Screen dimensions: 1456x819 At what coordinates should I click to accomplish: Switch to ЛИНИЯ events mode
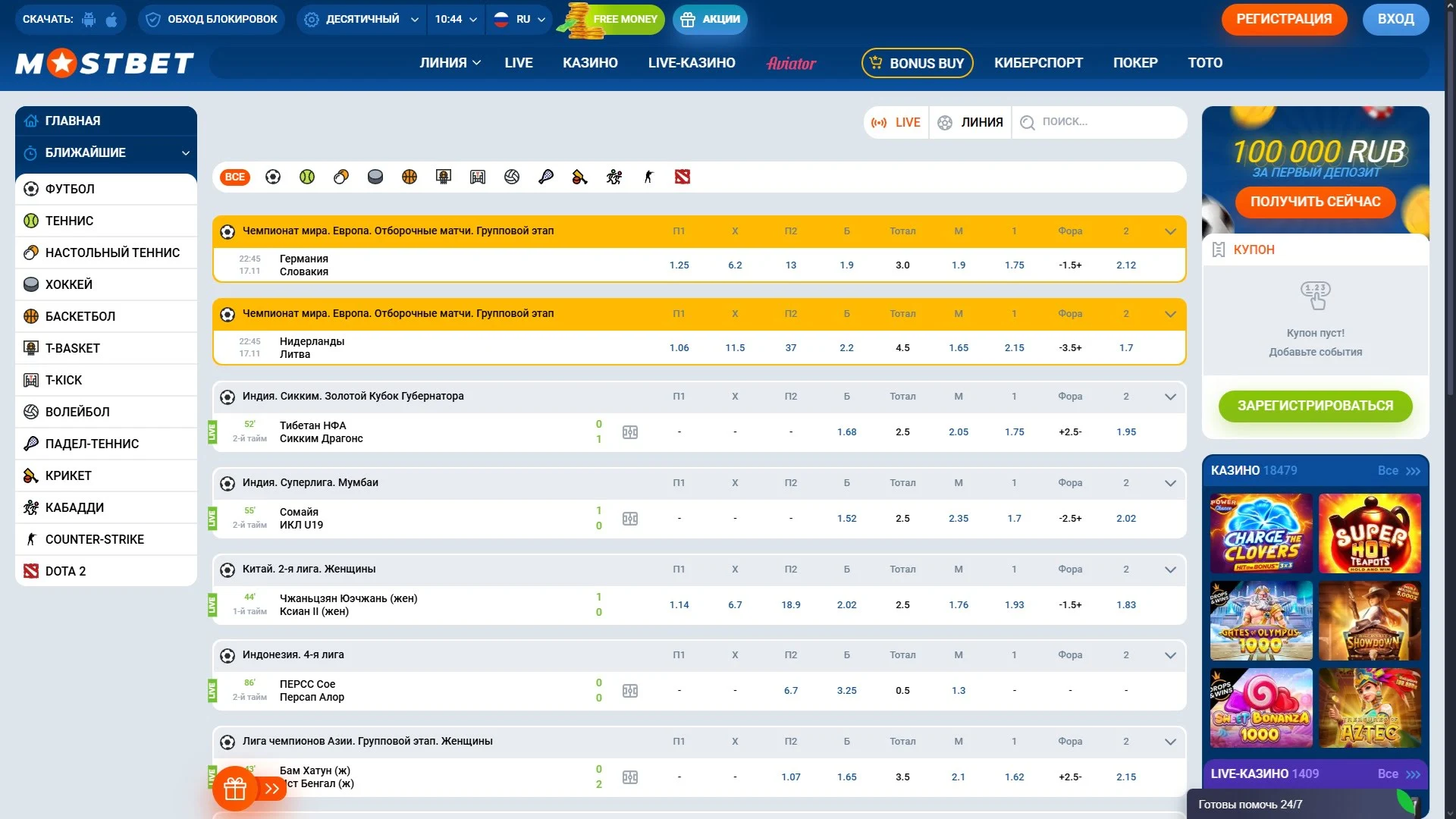(x=971, y=123)
